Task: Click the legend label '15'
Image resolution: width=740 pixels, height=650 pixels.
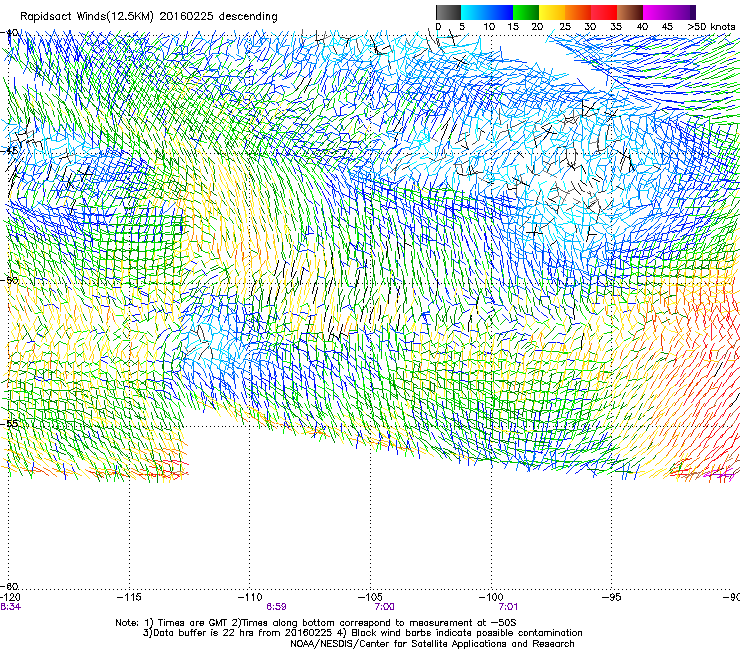Action: pyautogui.click(x=513, y=27)
